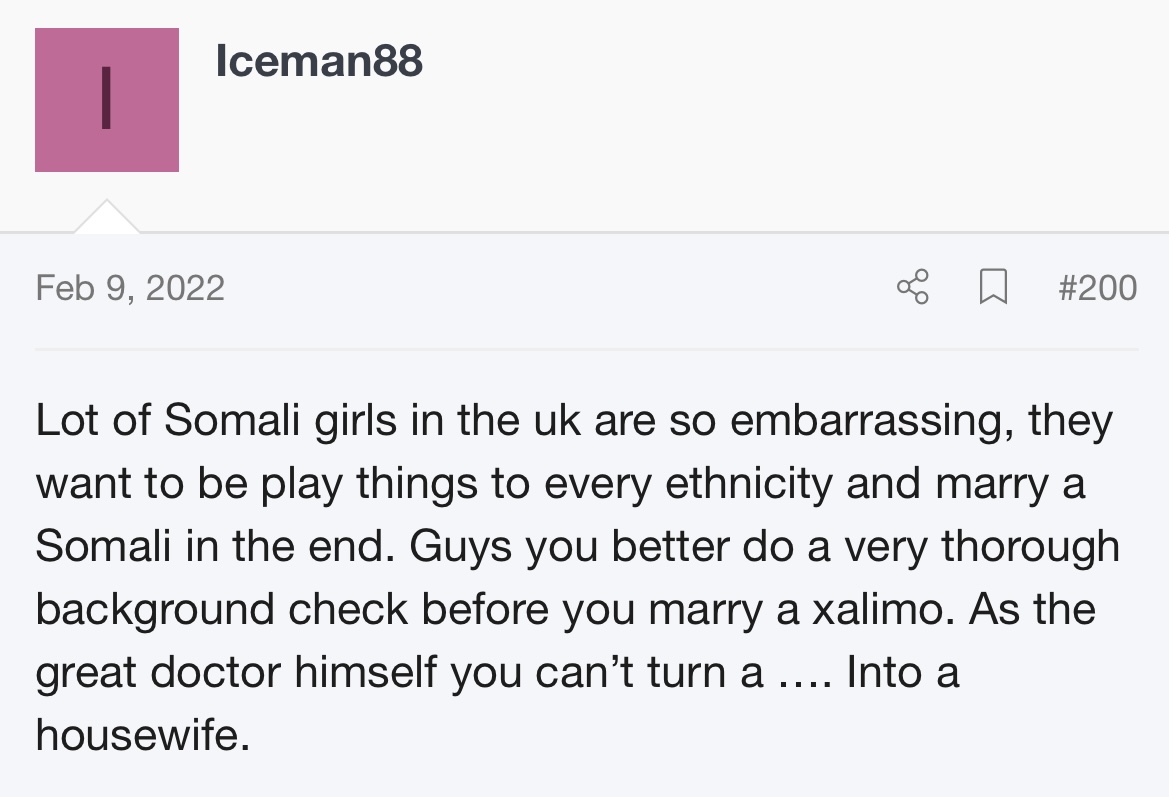The width and height of the screenshot is (1169, 797).
Task: Open Iceman88's pink avatar
Action: tap(107, 100)
